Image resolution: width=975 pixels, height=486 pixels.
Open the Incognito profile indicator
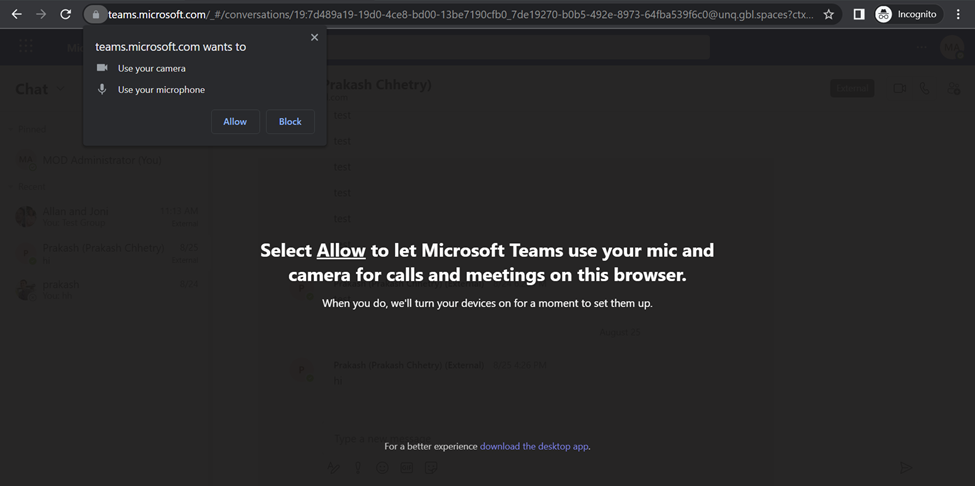907,14
